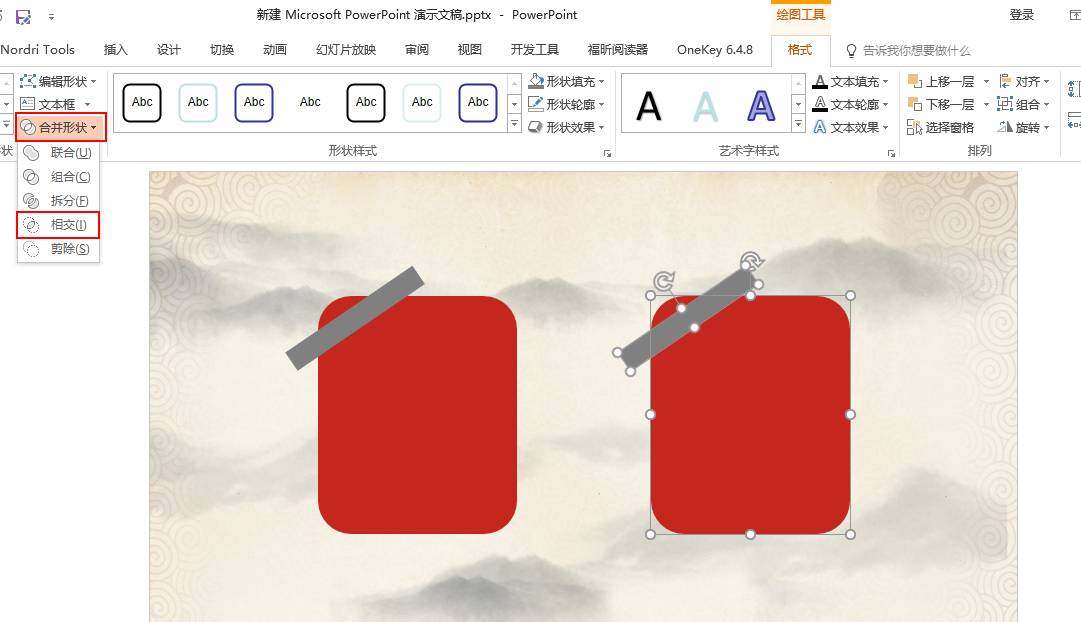Click the Shape Outline pen icon
Viewport: 1081px width, 622px height.
536,104
